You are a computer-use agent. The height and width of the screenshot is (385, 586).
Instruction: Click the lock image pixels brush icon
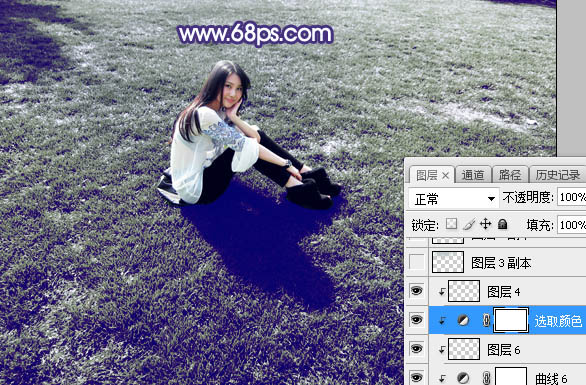(469, 224)
